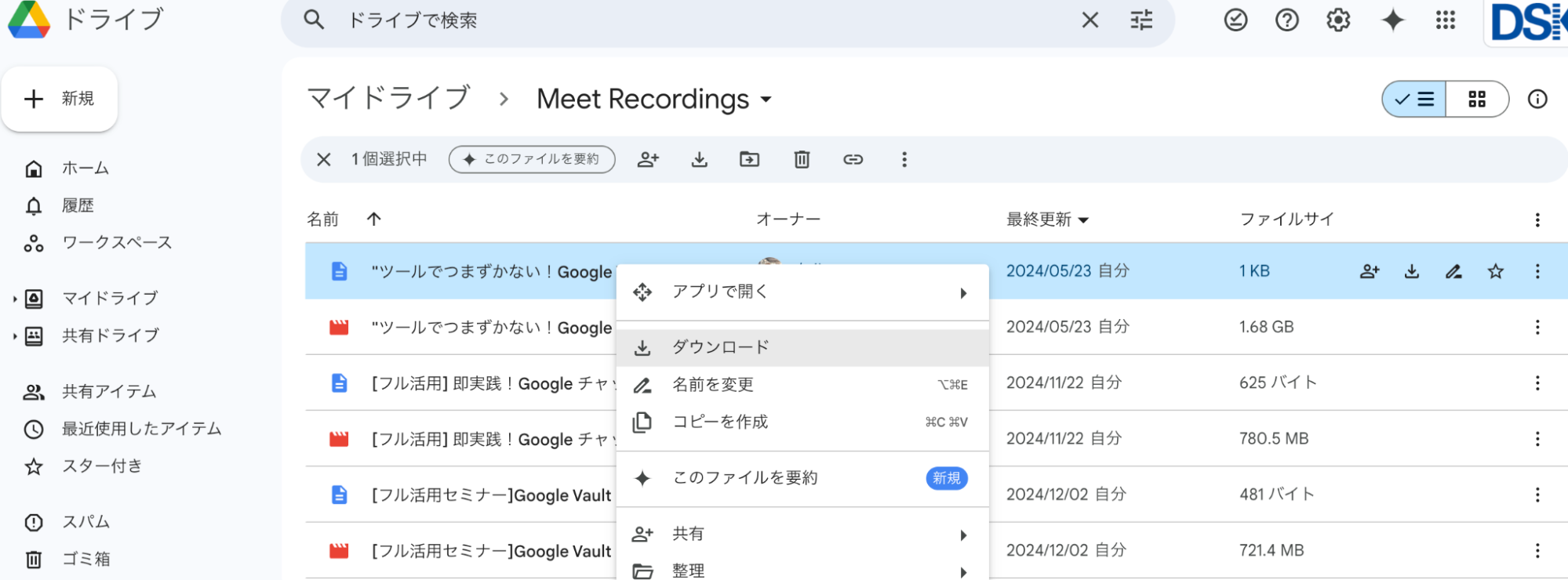1568x580 pixels.
Task: Click share icon in selection toolbar
Action: (x=648, y=159)
